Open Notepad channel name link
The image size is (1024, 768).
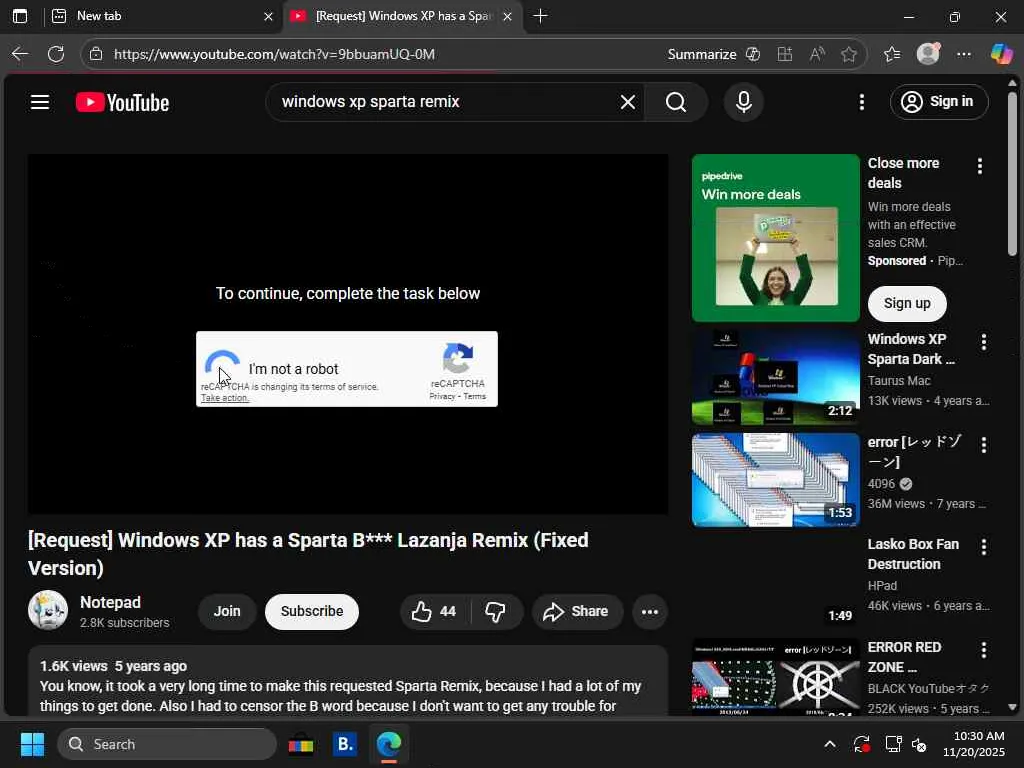(110, 602)
